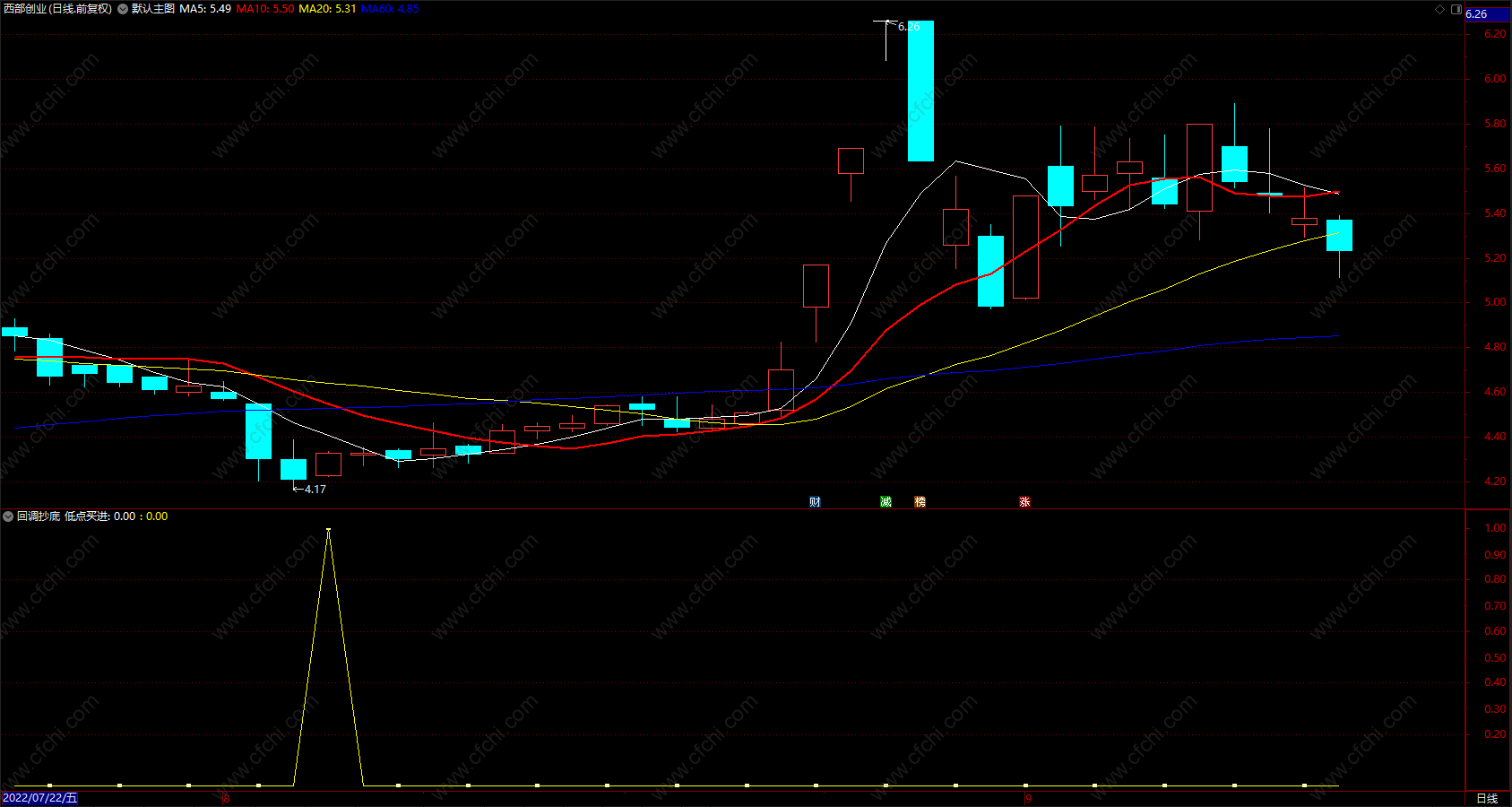Image resolution: width=1512 pixels, height=807 pixels.
Task: Click the blue 财 financial event marker
Action: tap(815, 502)
